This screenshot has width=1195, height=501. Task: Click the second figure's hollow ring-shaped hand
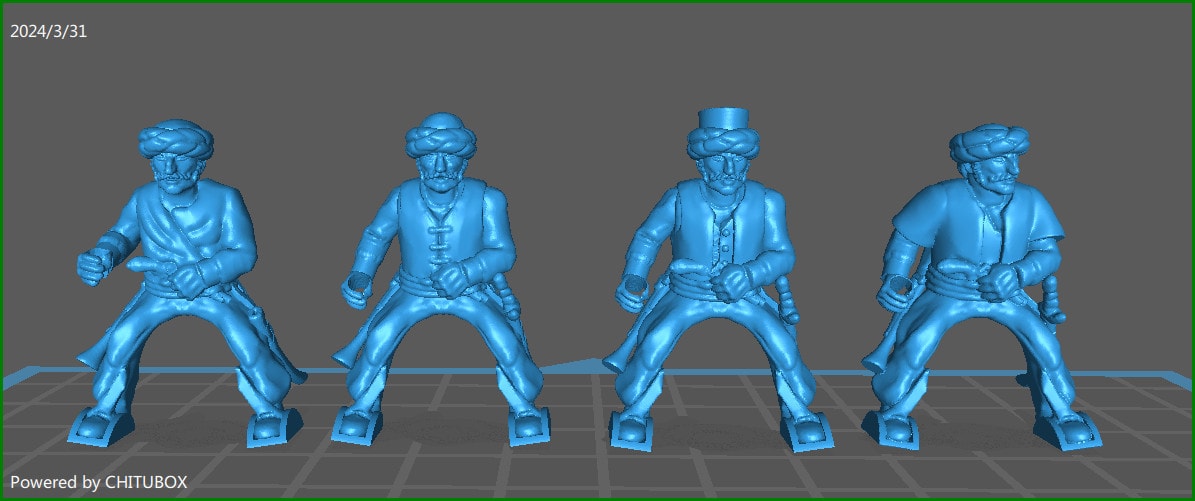tap(359, 288)
